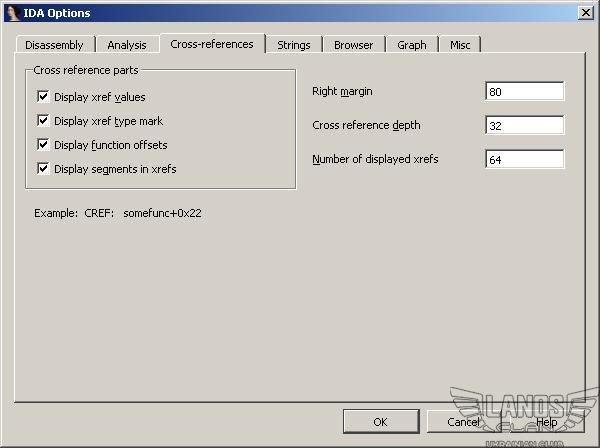Viewport: 600px width, 448px height.
Task: Toggle Display segments in xrefs checkbox
Action: tap(43, 169)
